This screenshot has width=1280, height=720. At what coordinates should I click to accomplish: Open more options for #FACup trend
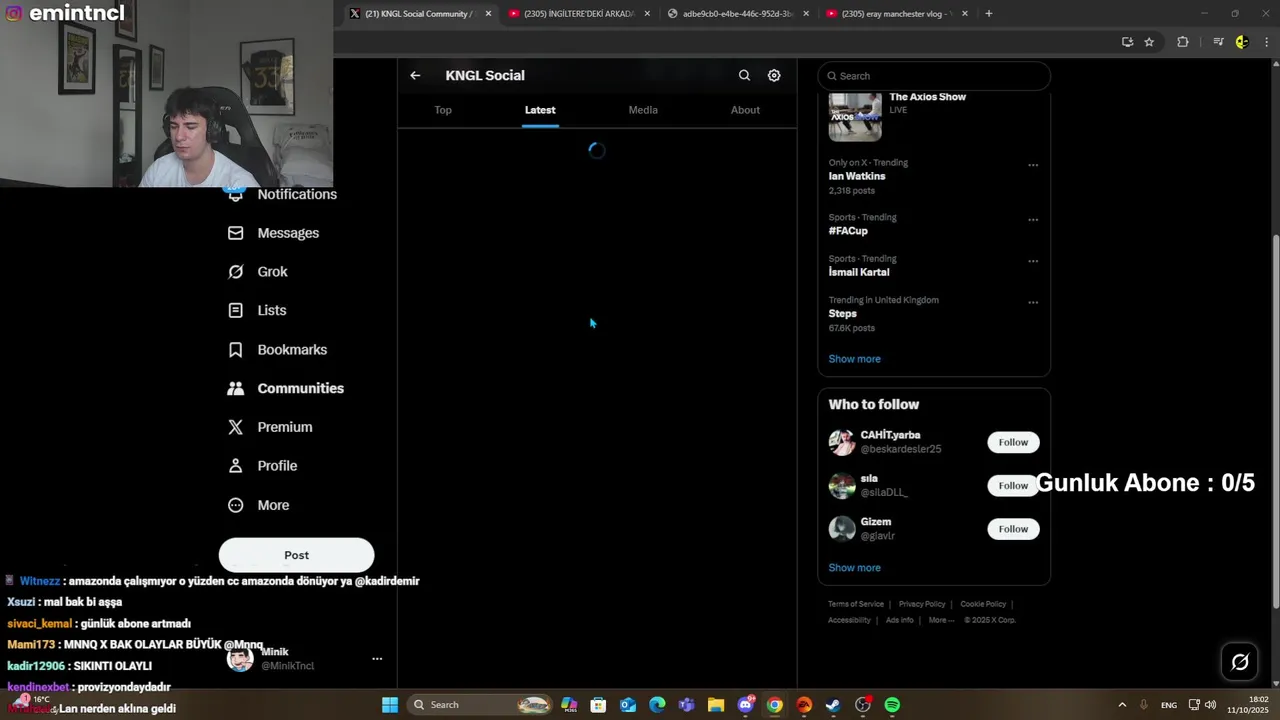(1033, 220)
